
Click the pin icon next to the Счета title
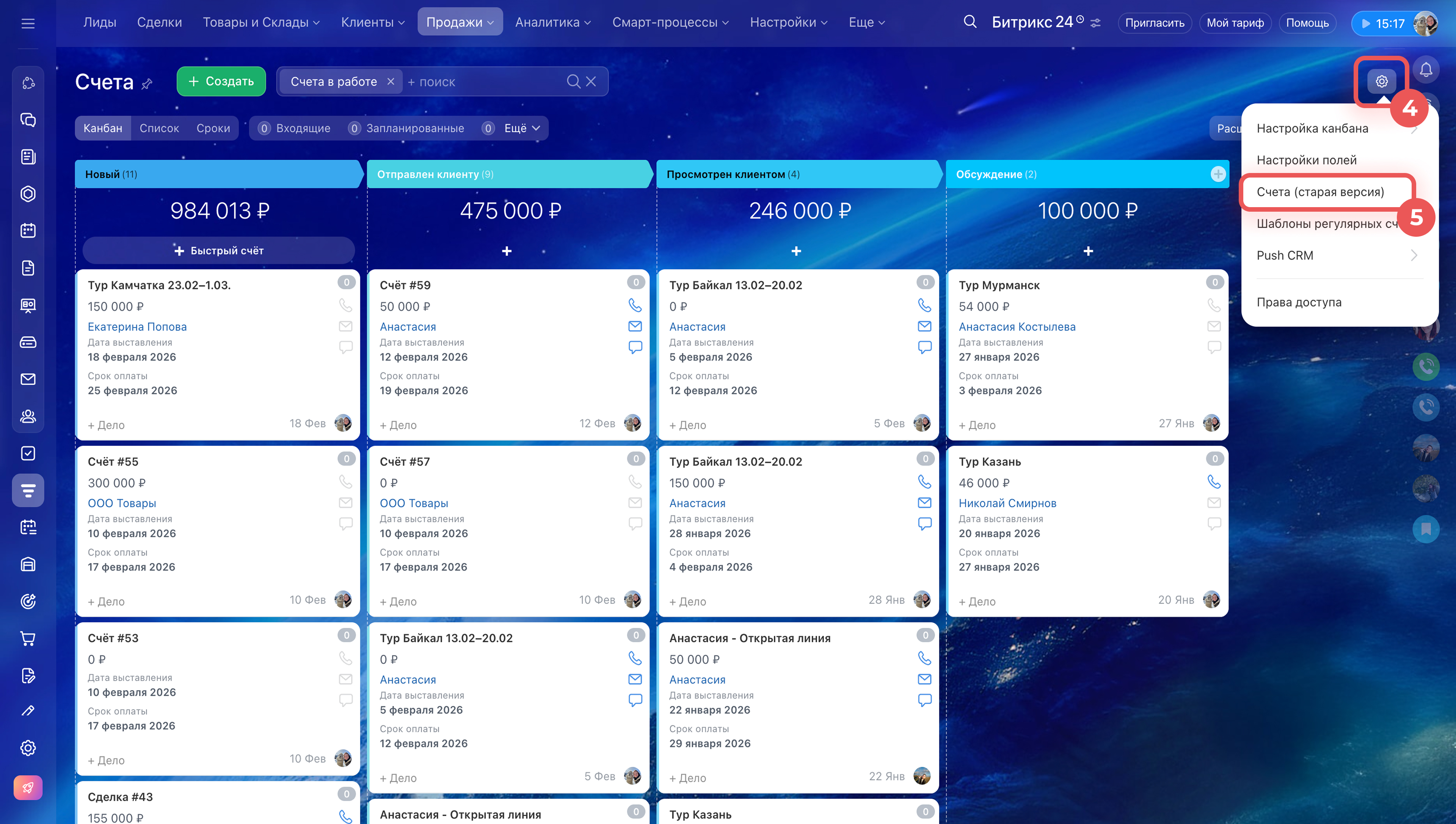147,84
